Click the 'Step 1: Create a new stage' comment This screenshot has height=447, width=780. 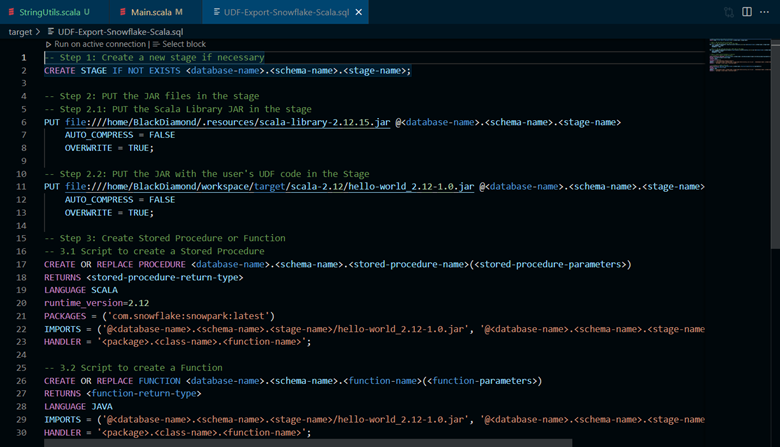154,58
